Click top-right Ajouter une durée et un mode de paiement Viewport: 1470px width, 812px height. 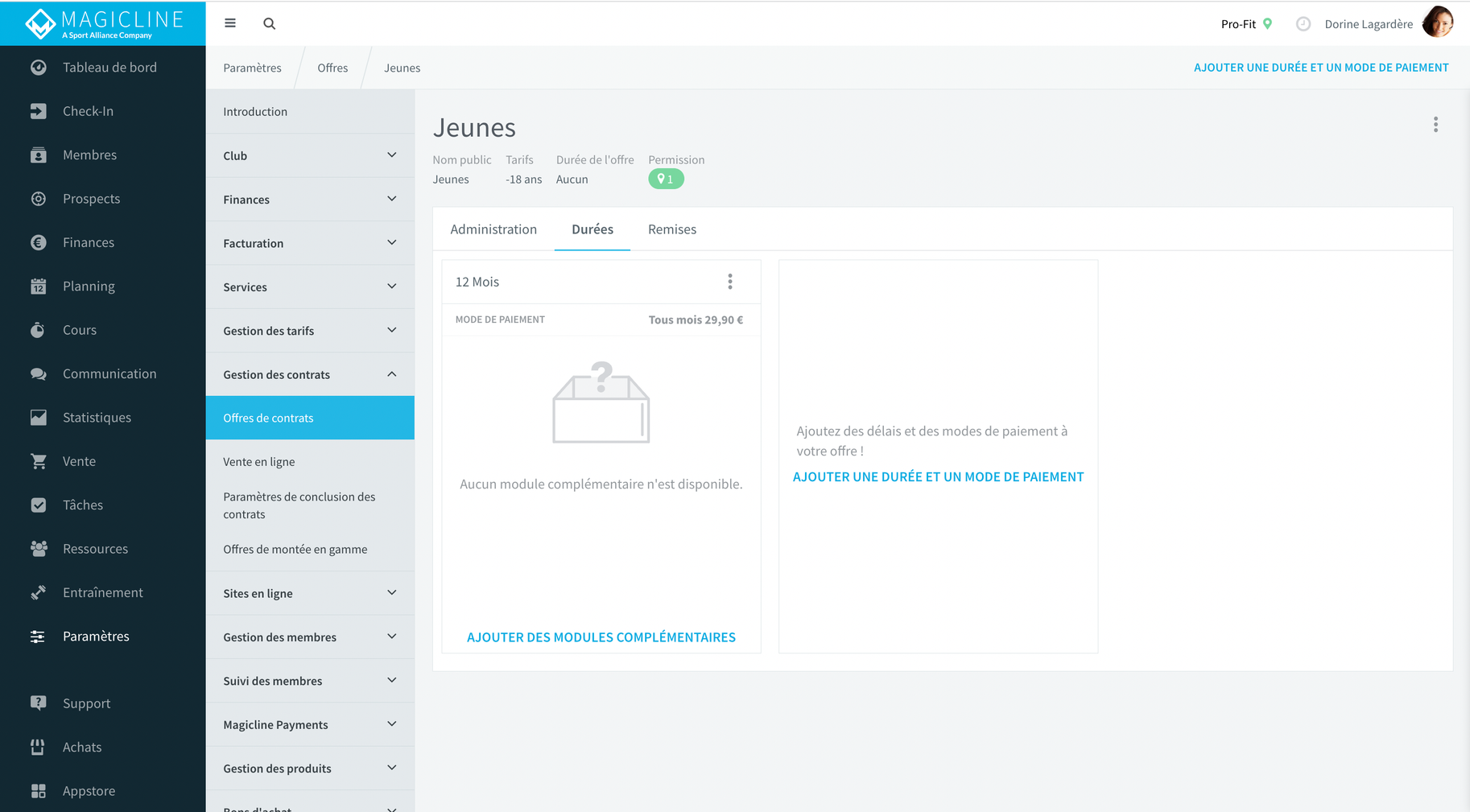1321,68
